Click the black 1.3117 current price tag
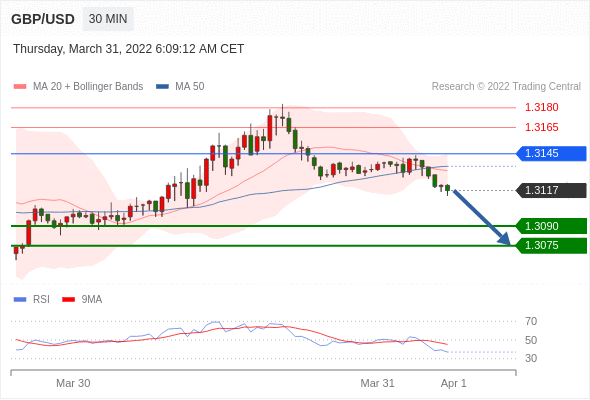 tap(551, 190)
